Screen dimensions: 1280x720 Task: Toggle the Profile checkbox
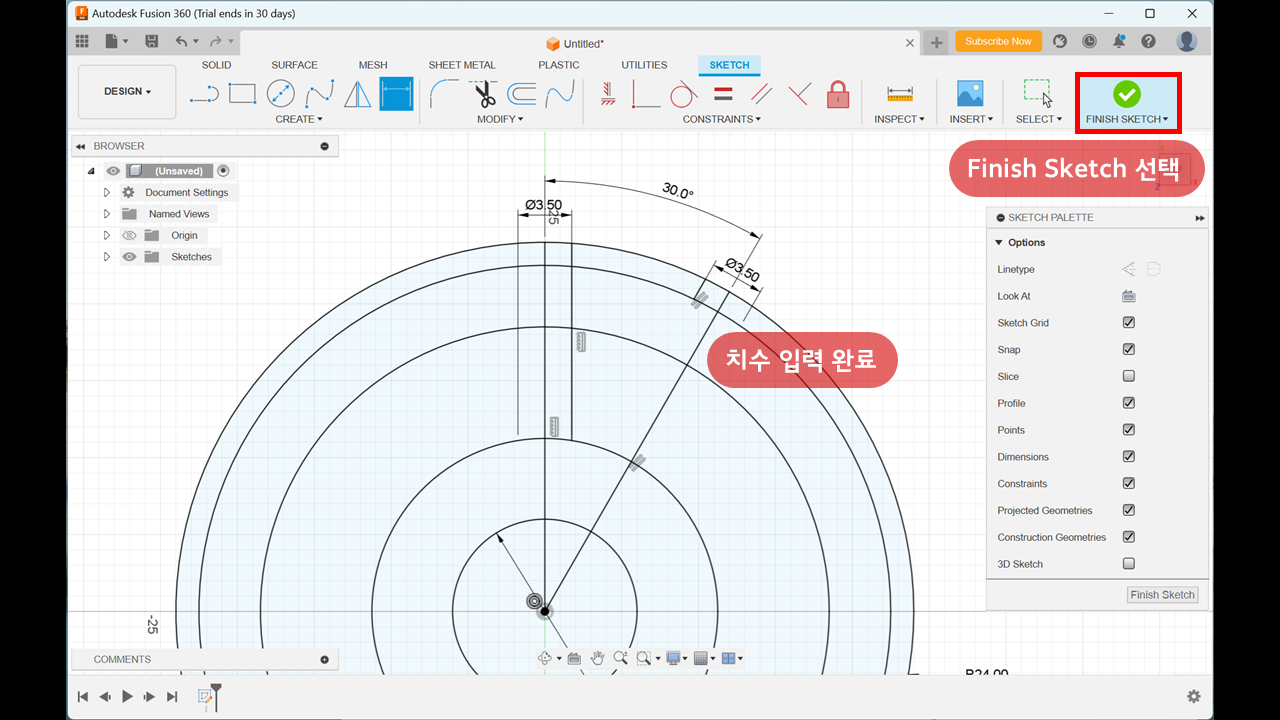point(1129,403)
